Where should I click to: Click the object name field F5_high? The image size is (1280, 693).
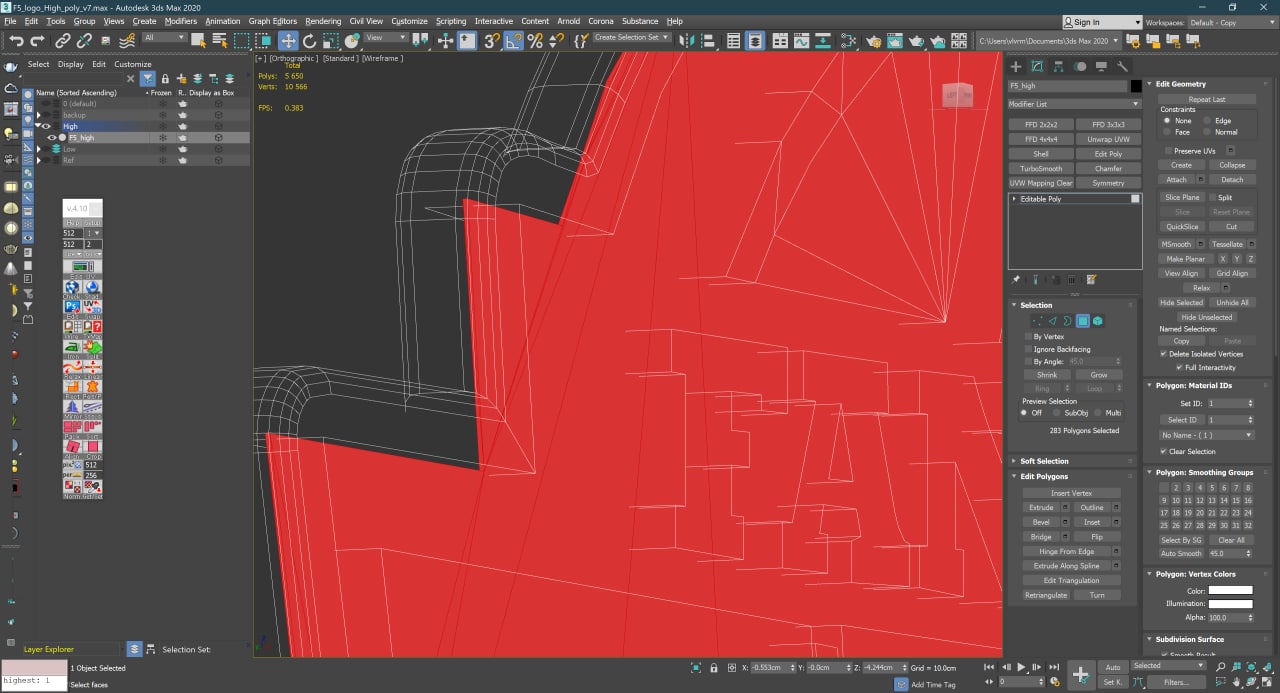pyautogui.click(x=1067, y=87)
